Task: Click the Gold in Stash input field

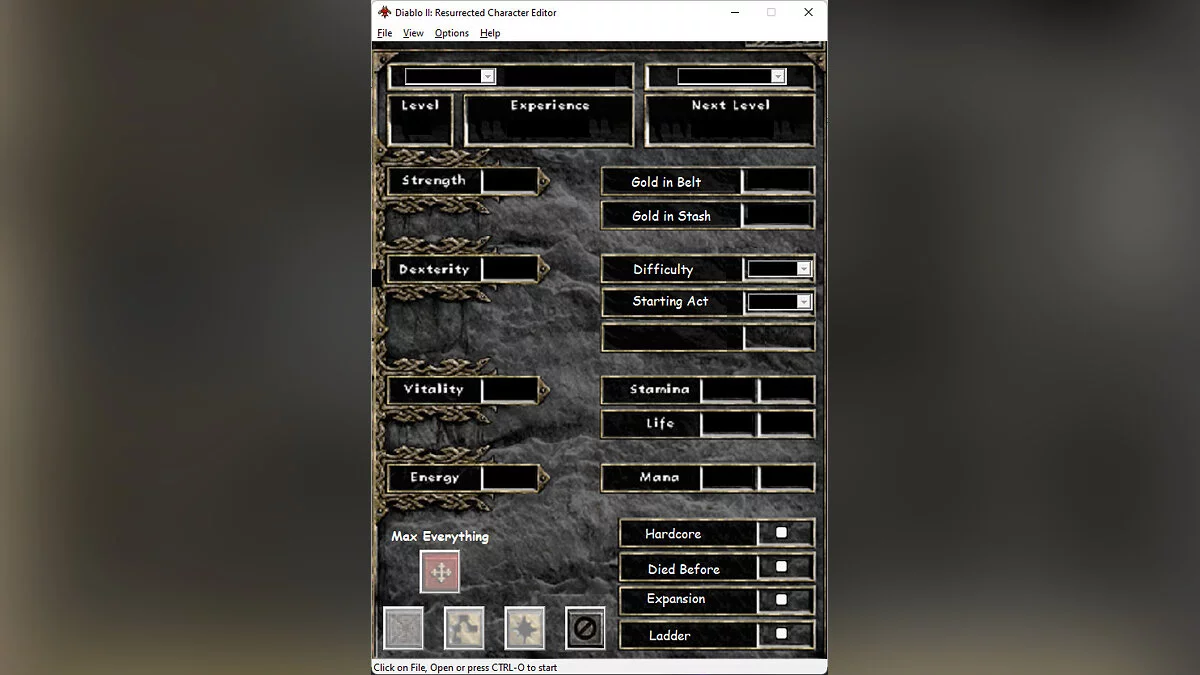Action: [777, 215]
